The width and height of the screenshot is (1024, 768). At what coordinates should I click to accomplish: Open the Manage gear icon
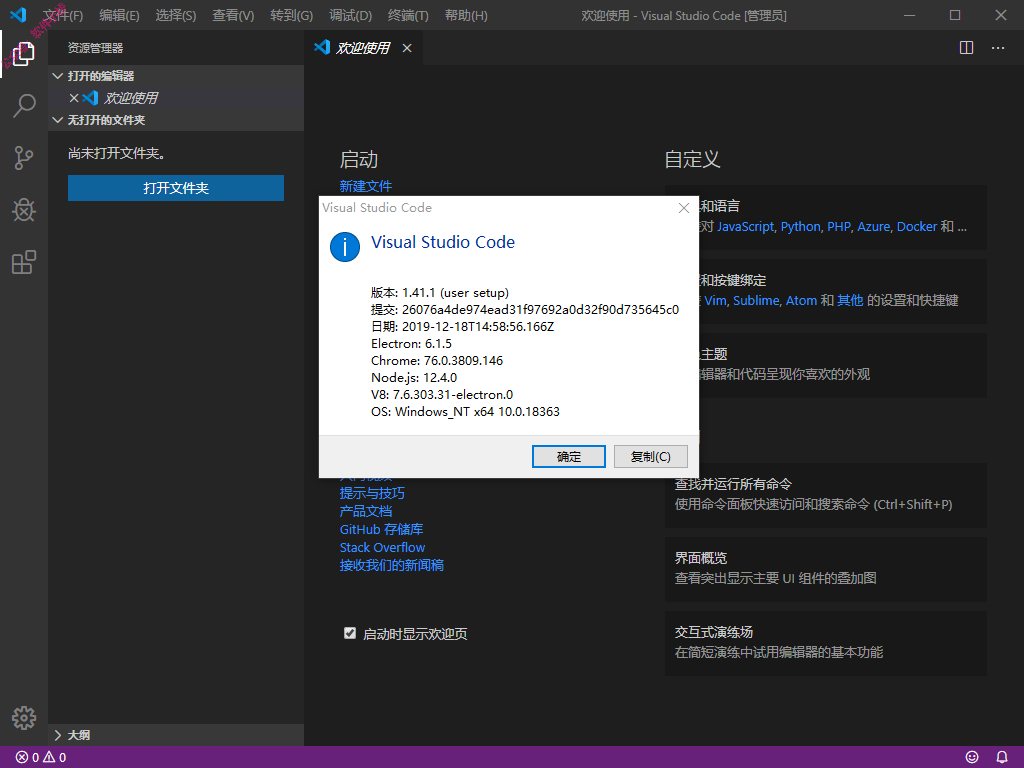pyautogui.click(x=24, y=718)
